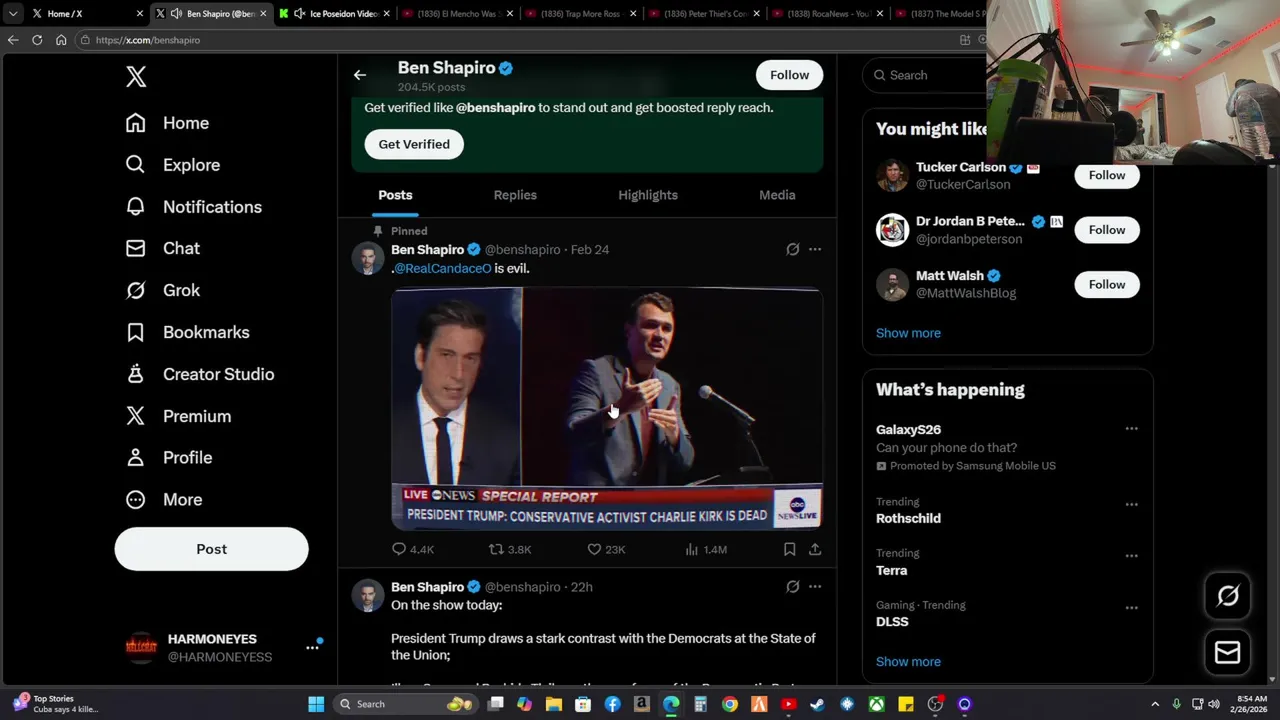Open the floating Grok button

point(1228,596)
